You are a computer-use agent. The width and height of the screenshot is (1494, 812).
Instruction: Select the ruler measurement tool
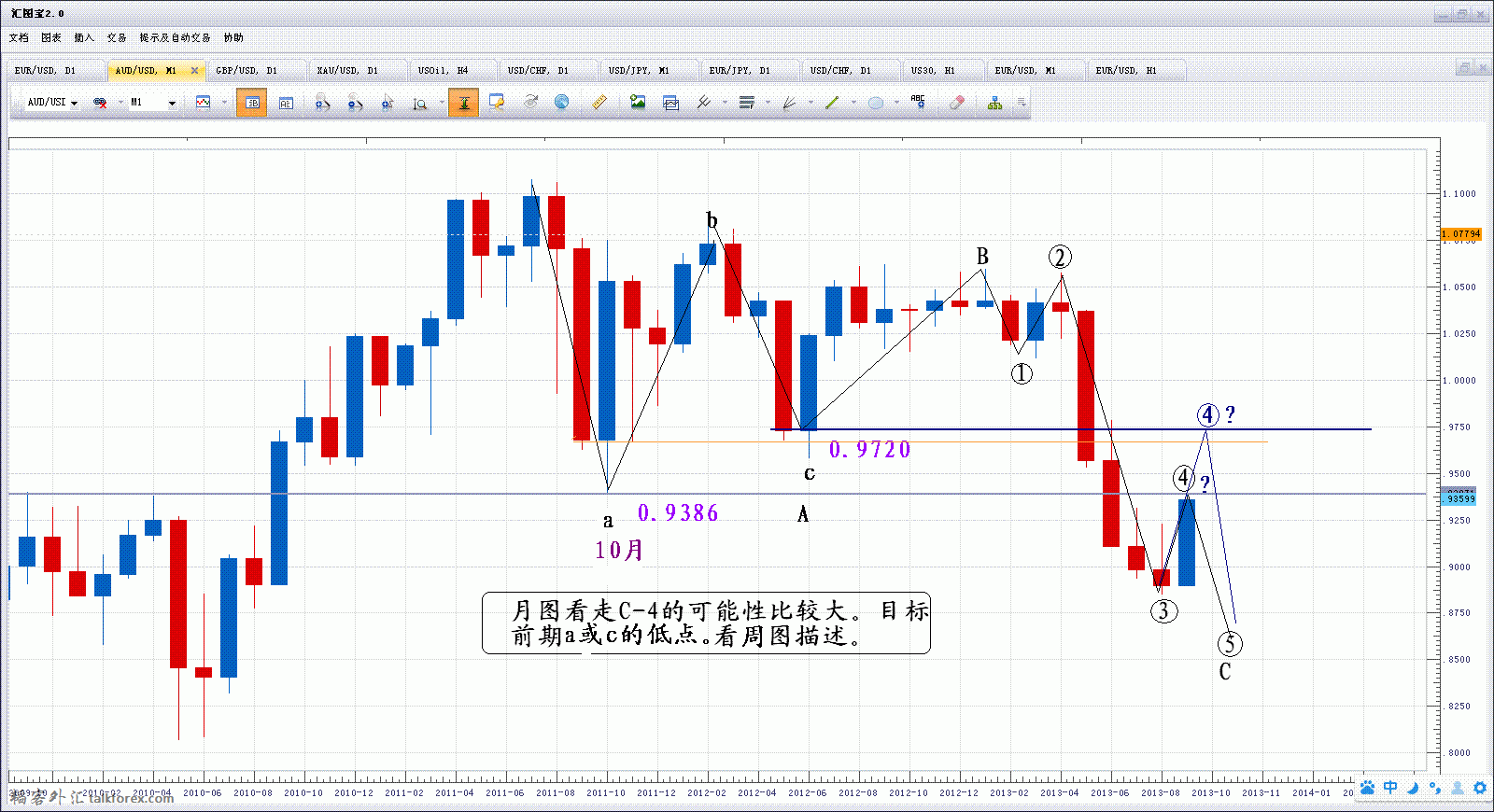click(x=599, y=102)
